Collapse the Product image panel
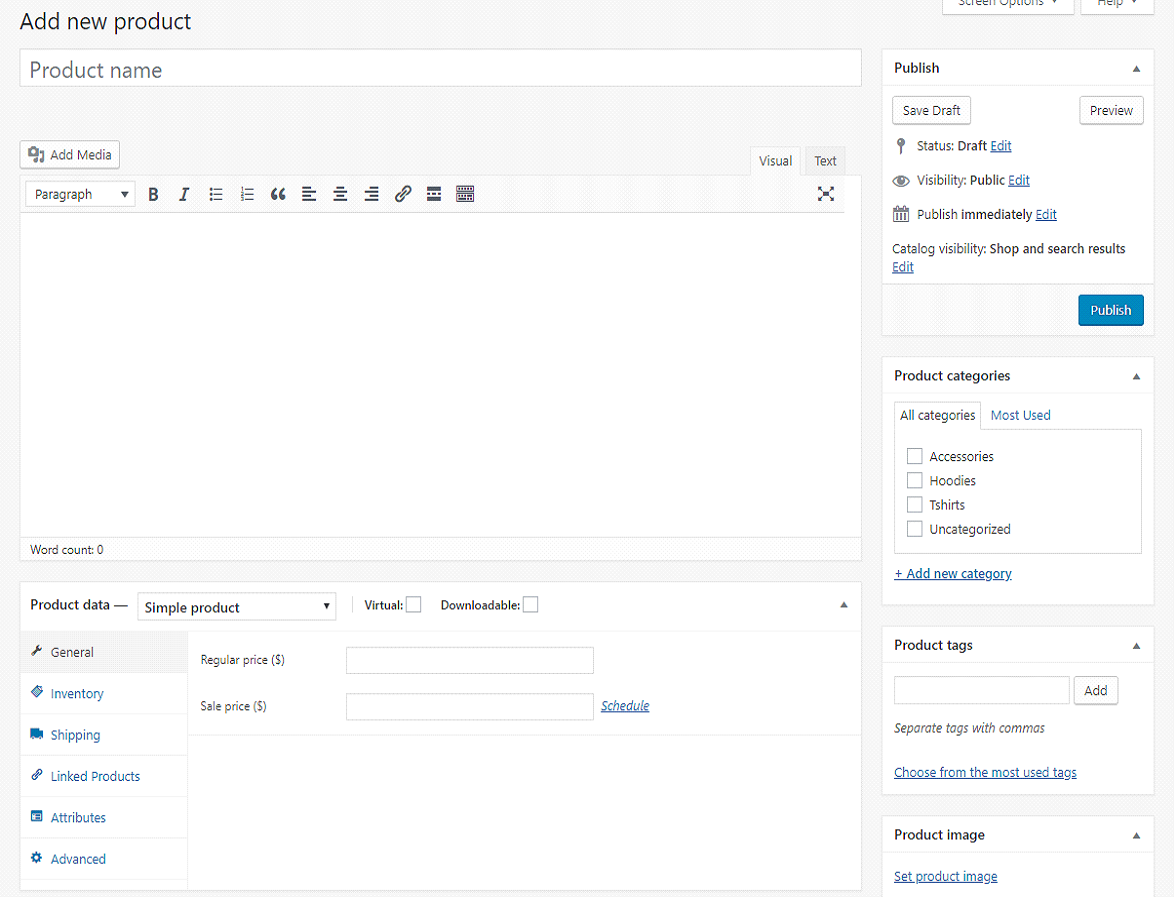Image resolution: width=1176 pixels, height=899 pixels. point(1136,835)
